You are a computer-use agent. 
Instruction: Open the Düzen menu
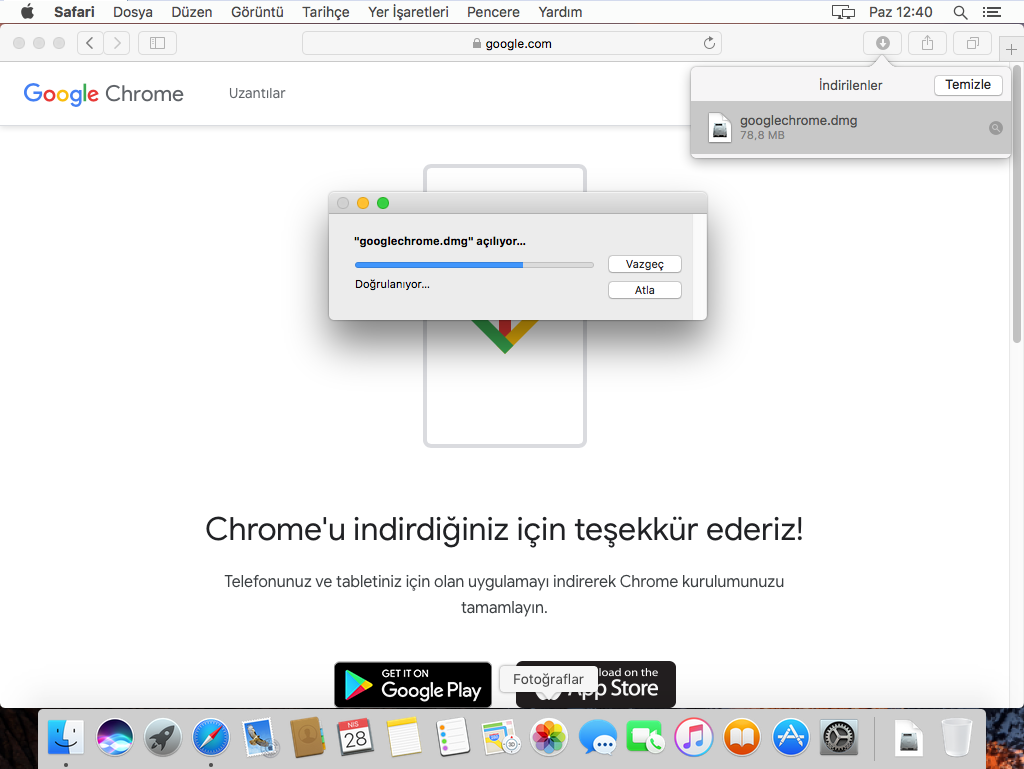click(191, 12)
